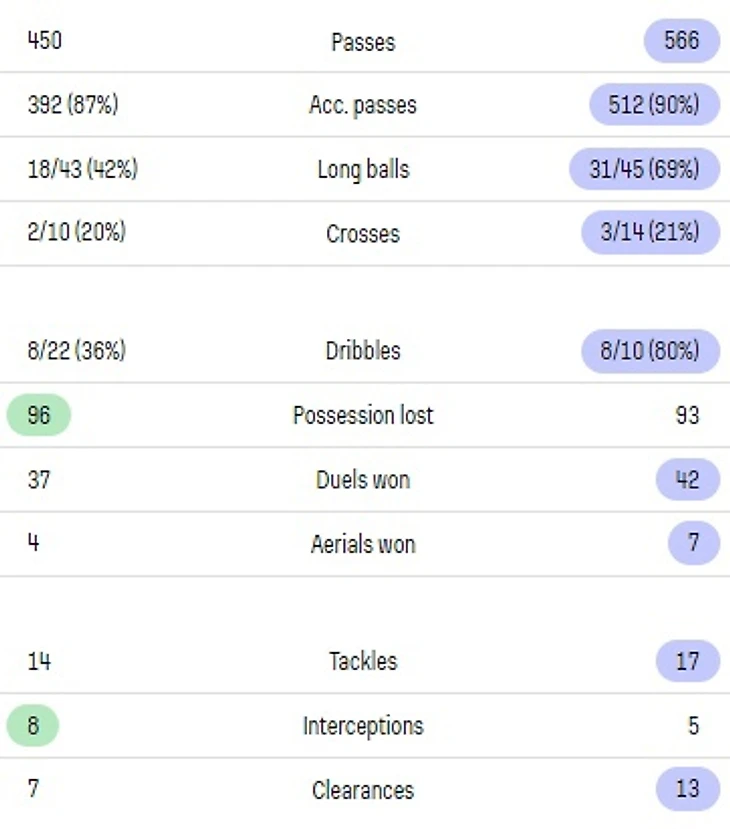
Task: Click the green 96 possession lost badge
Action: pos(39,415)
